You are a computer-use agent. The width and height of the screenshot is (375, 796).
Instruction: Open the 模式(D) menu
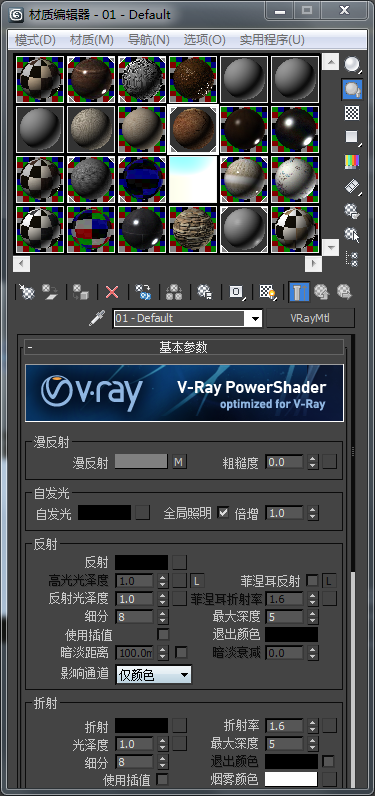[35, 40]
